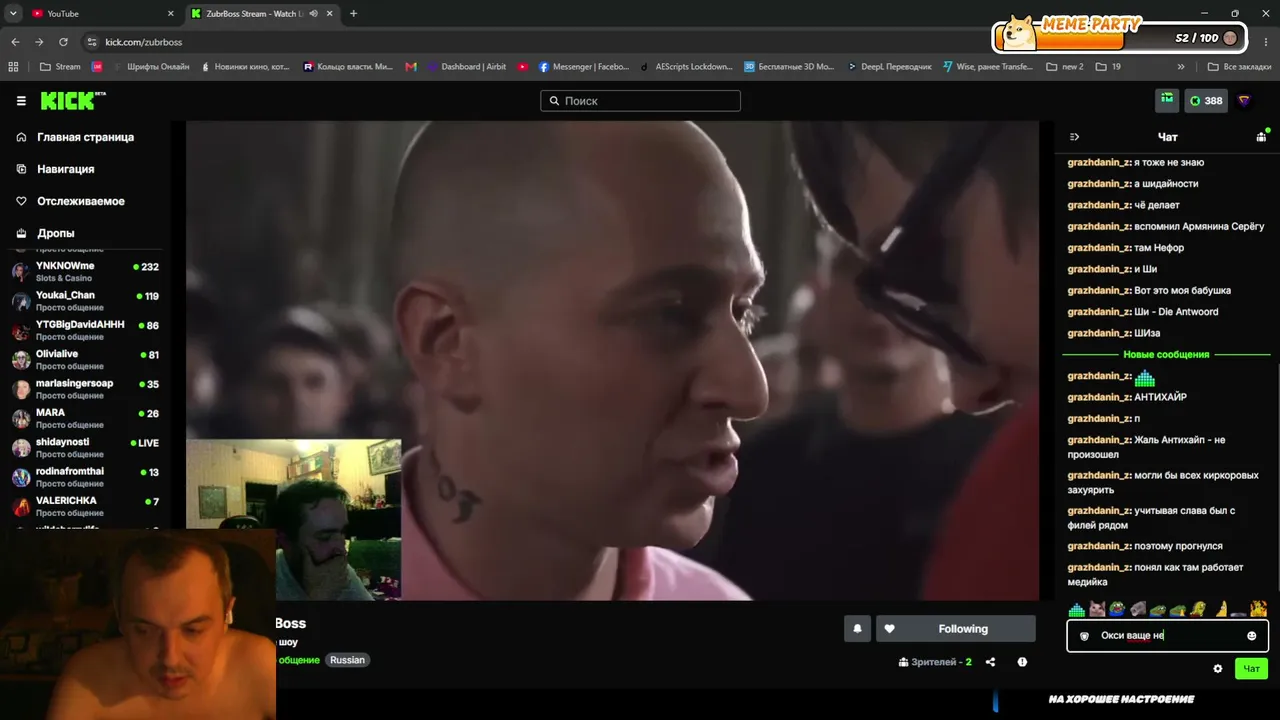Go forward in browser history

click(x=39, y=42)
